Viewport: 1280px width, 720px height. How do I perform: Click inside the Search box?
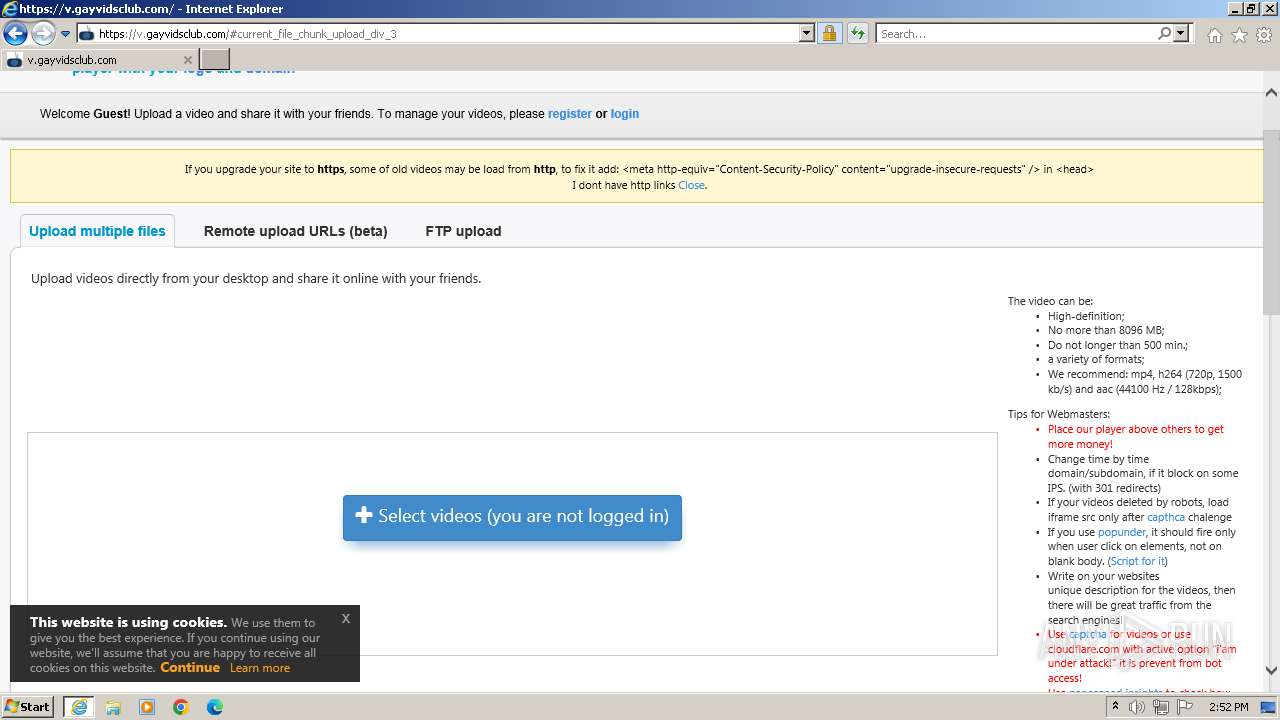point(1016,33)
